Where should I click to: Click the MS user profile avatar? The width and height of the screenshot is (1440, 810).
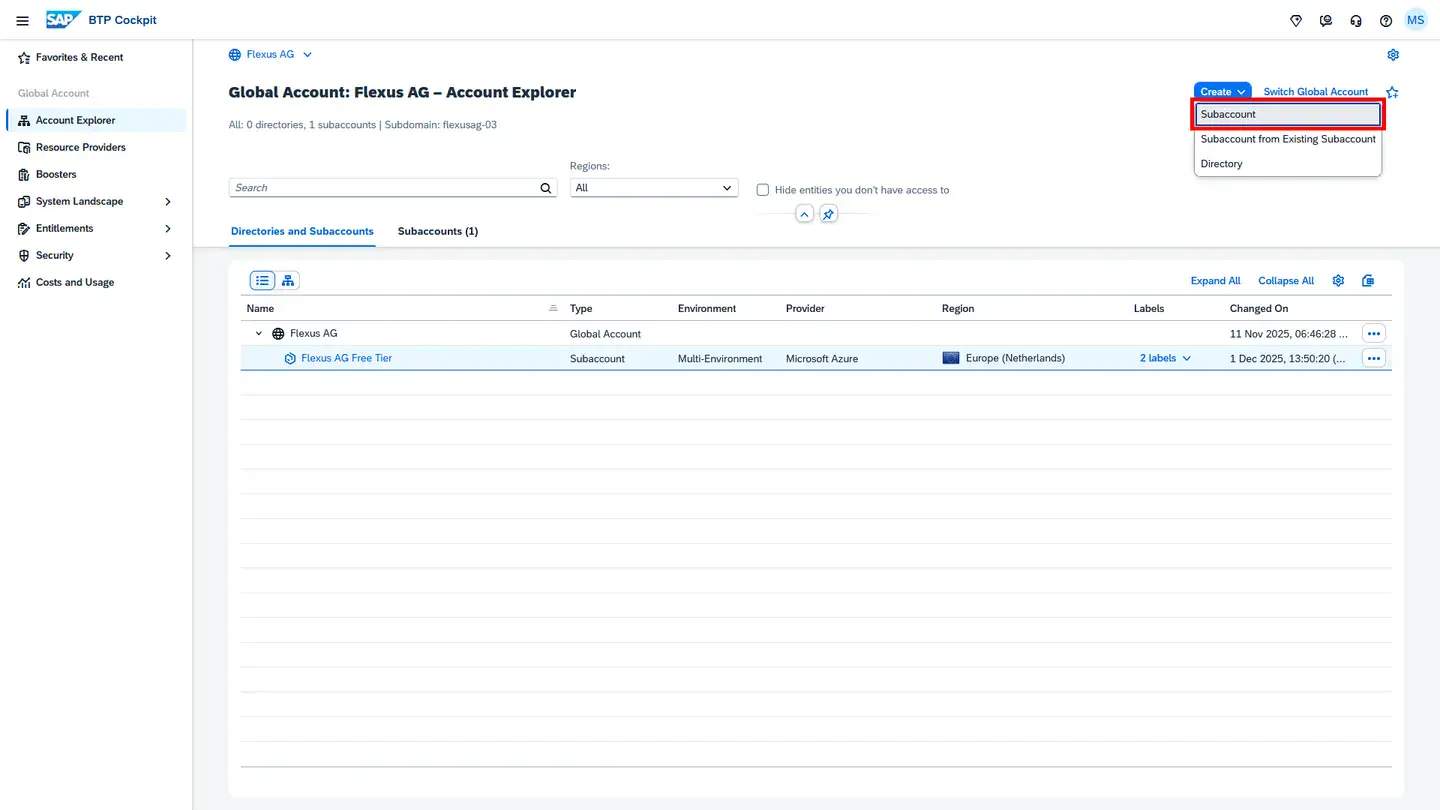[x=1415, y=21]
